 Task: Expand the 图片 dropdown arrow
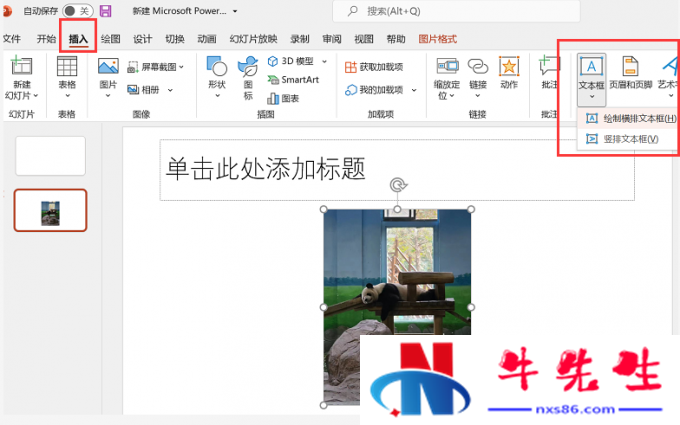point(108,95)
